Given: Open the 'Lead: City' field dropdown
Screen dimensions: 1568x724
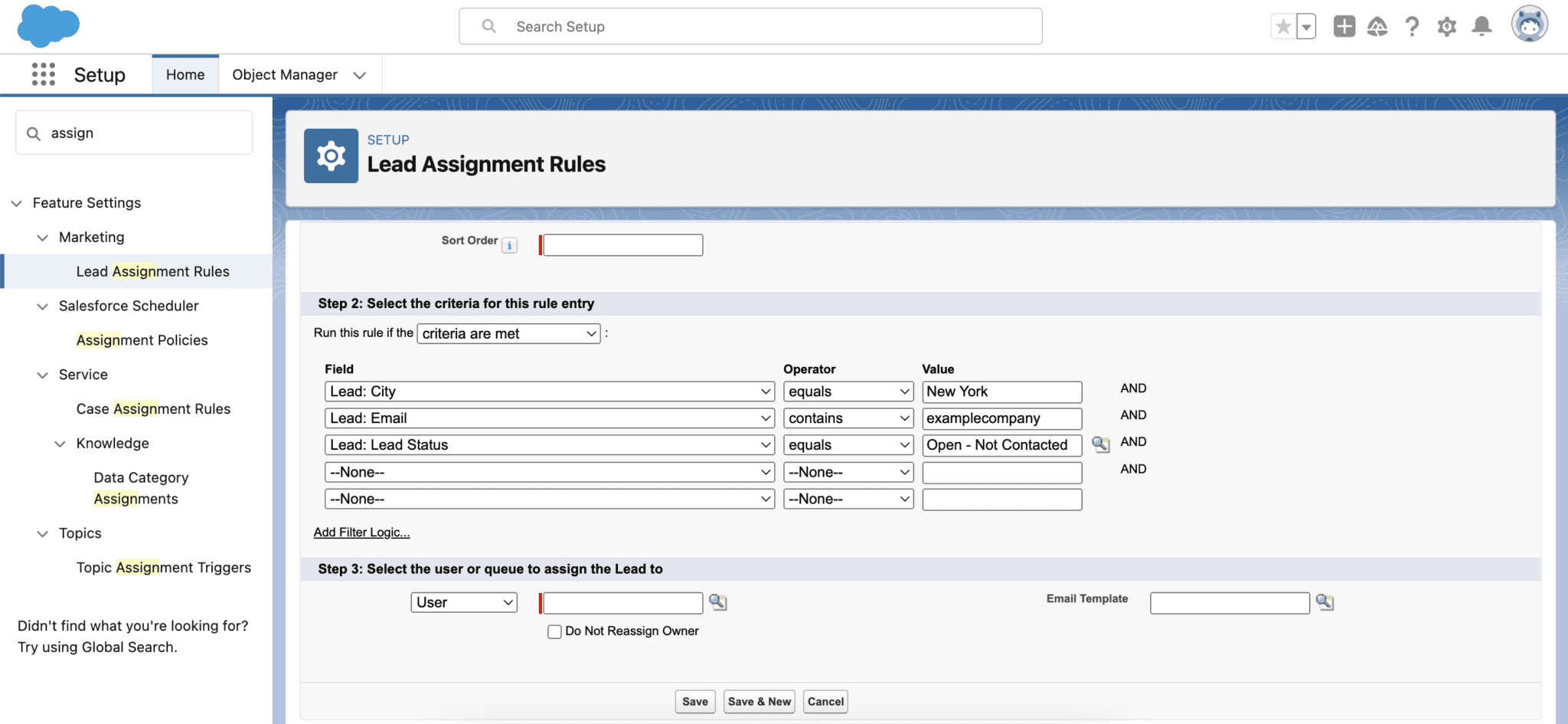Looking at the screenshot, I should pos(548,391).
